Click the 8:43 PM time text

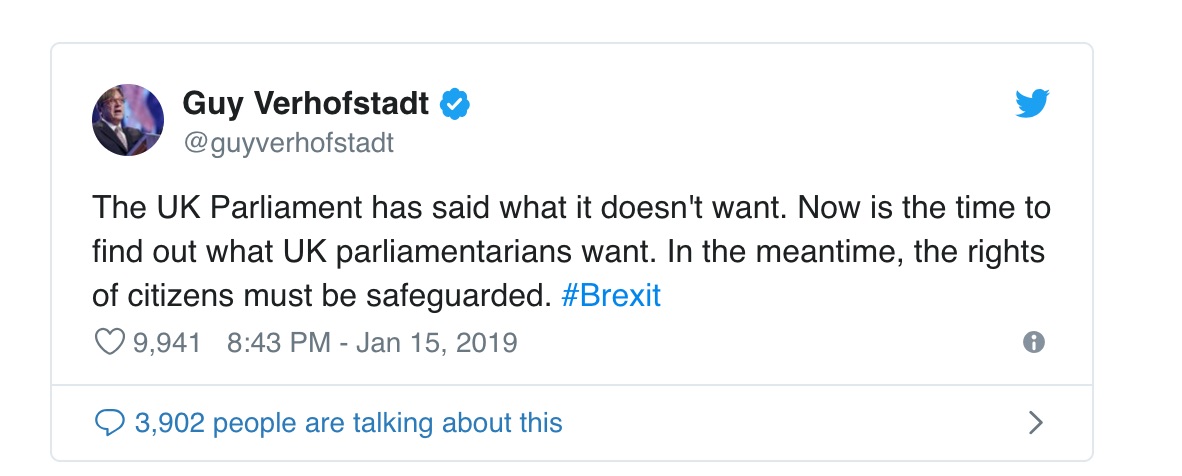click(x=278, y=344)
